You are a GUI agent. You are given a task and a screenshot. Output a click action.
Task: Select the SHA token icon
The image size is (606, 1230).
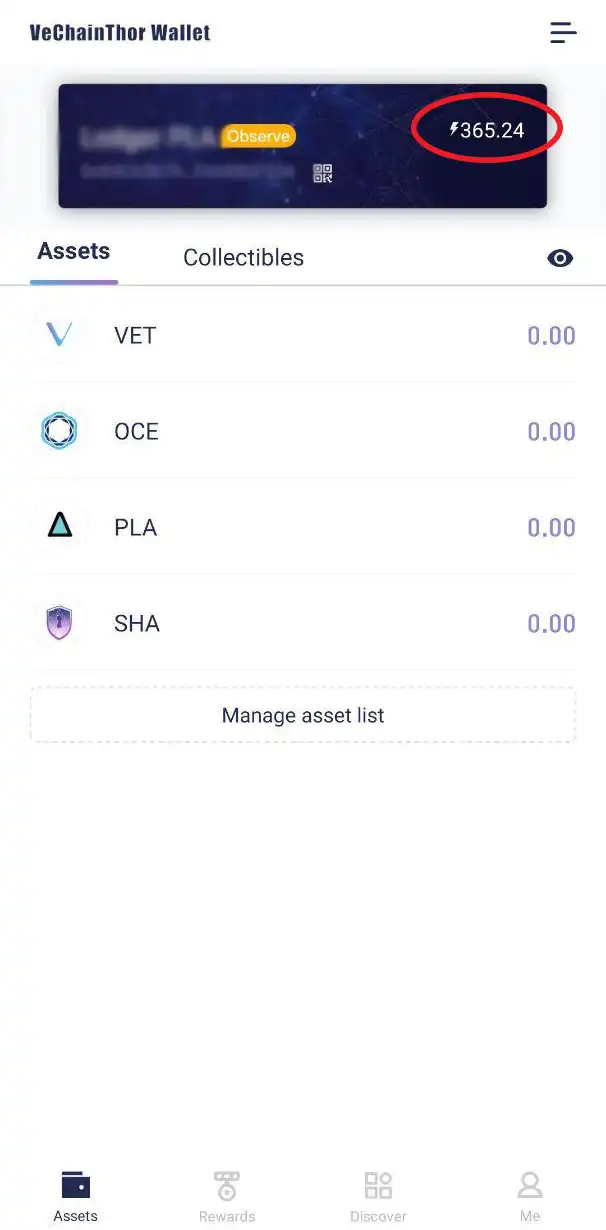tap(58, 623)
